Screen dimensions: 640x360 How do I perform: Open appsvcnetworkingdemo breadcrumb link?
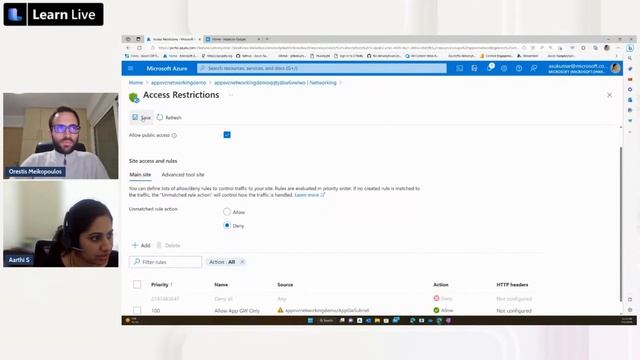coord(178,82)
